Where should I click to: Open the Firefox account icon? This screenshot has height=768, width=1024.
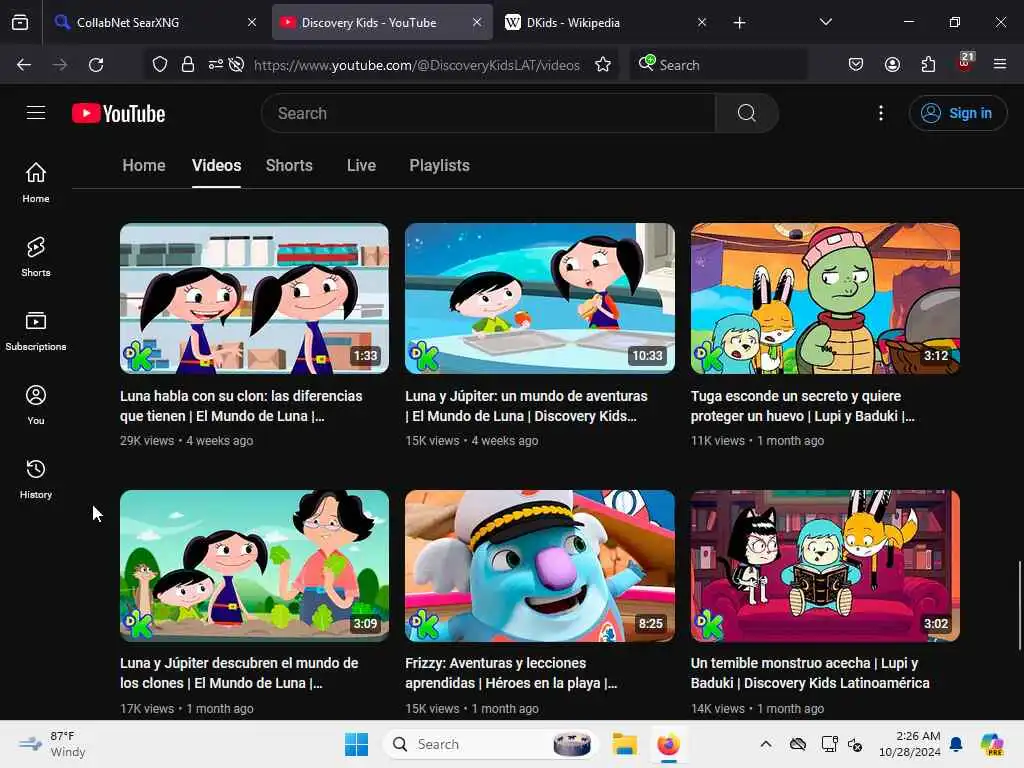point(892,65)
